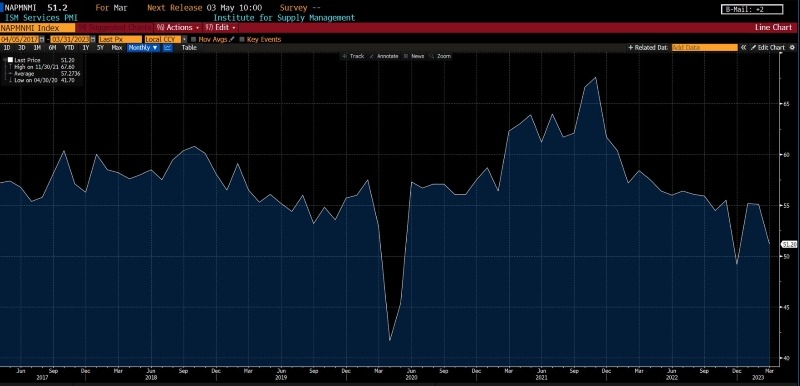Switch to the Table view
Viewport: 800px width, 386px height.
point(189,47)
